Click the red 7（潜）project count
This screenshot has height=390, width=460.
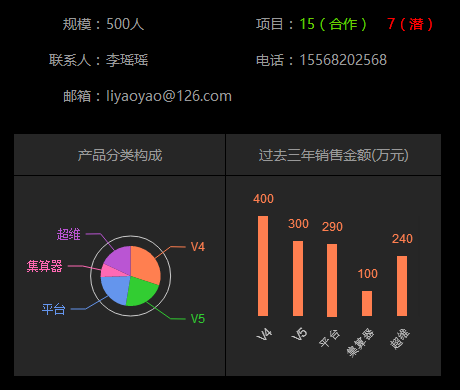pyautogui.click(x=410, y=24)
